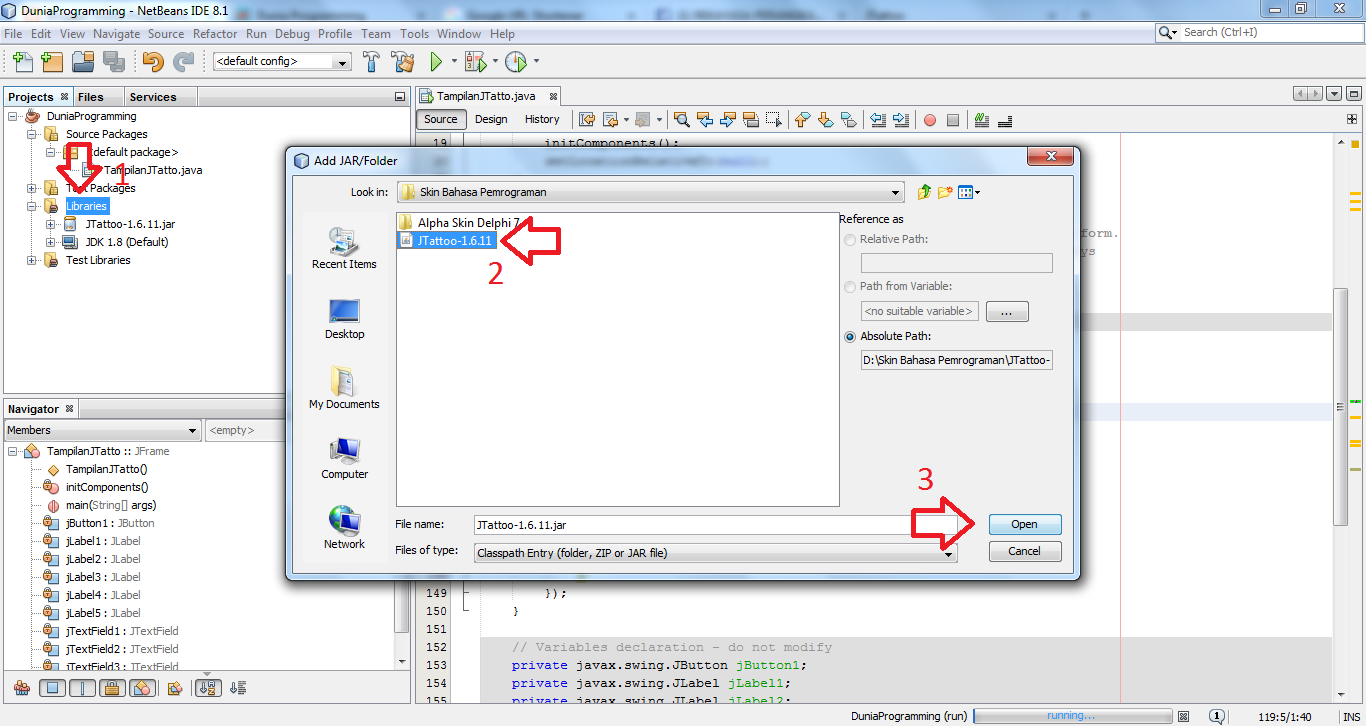Click the Profile Project clock icon
This screenshot has height=726, width=1366.
[515, 62]
